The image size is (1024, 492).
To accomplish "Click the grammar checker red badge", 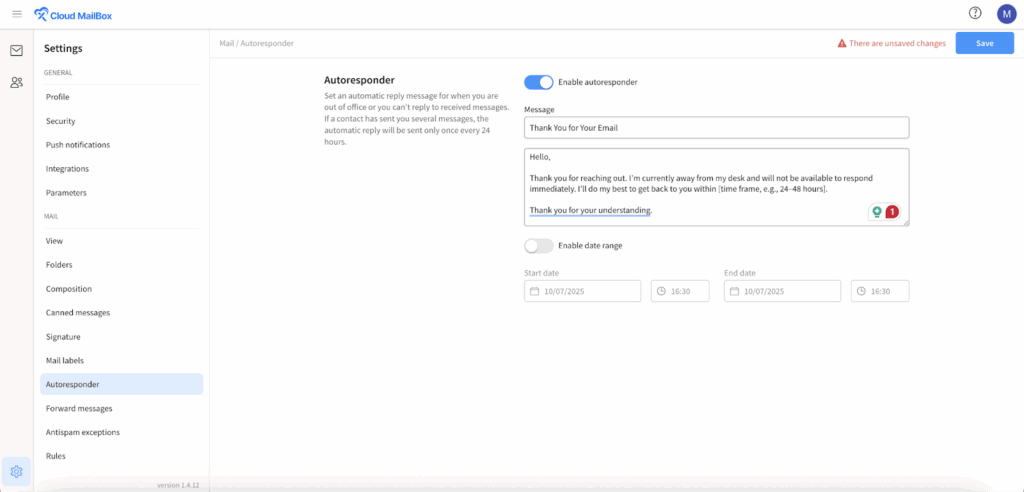I will [x=892, y=212].
